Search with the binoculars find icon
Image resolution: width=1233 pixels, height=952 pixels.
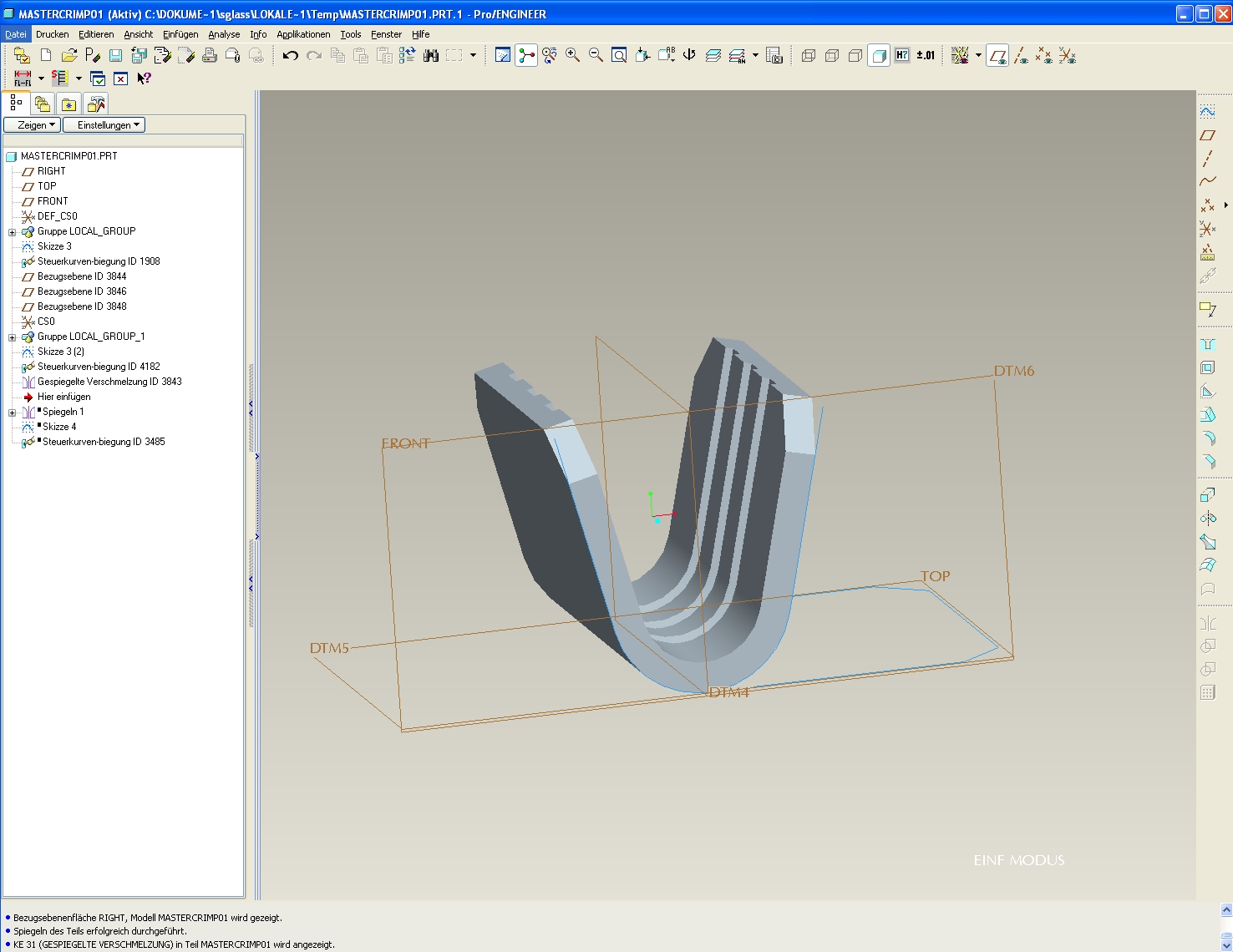[x=431, y=55]
